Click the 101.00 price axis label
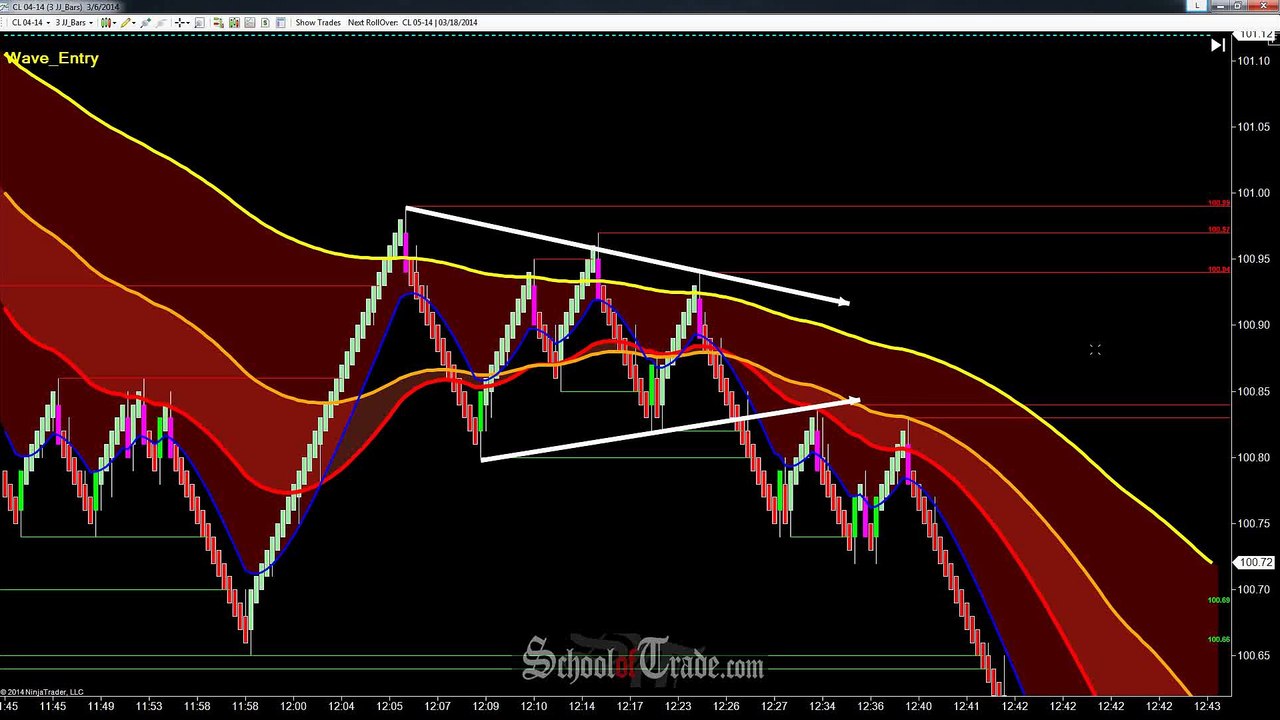This screenshot has width=1280, height=720. [x=1253, y=193]
